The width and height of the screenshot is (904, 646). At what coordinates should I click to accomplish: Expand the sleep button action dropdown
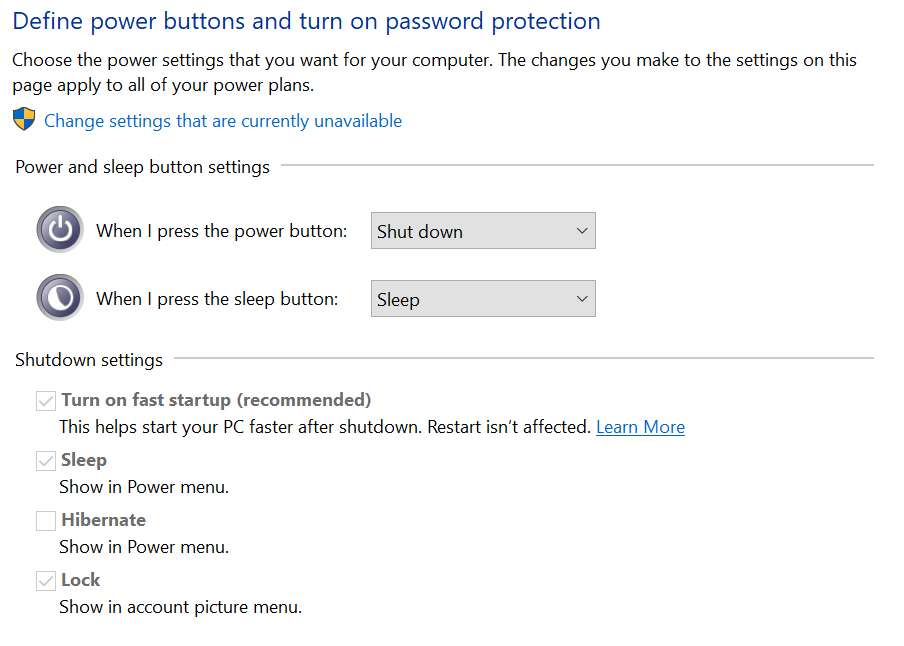(x=483, y=299)
